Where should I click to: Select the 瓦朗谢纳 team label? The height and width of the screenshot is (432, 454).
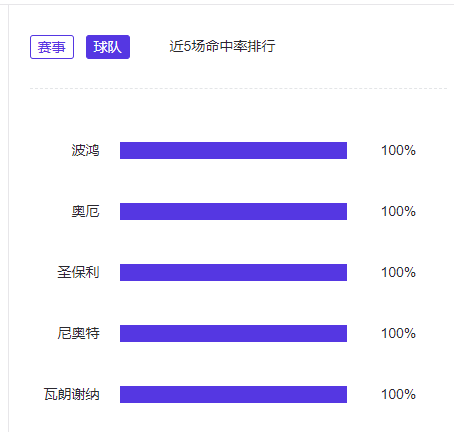pyautogui.click(x=72, y=394)
